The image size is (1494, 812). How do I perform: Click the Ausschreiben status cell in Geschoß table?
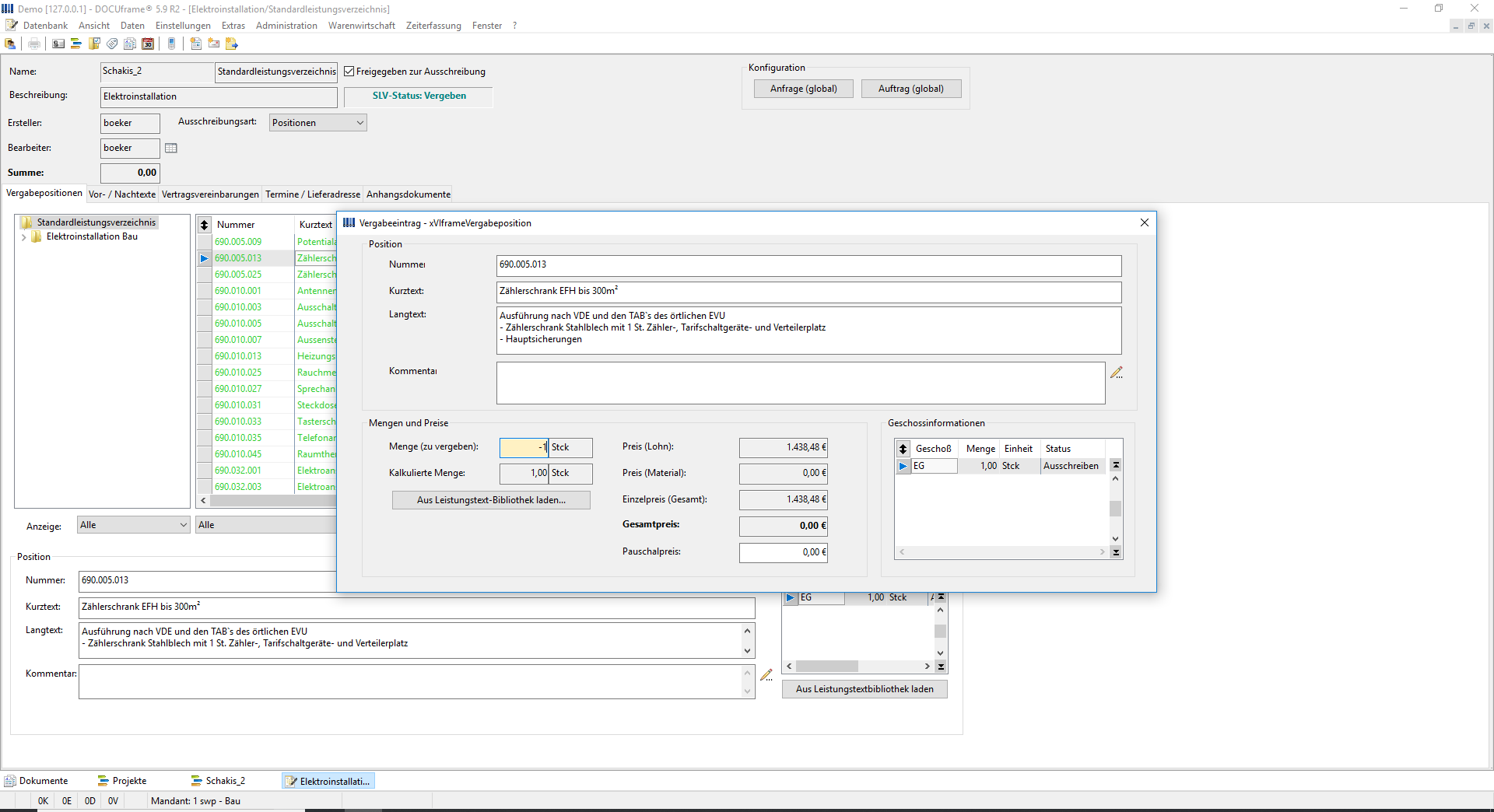(x=1072, y=466)
